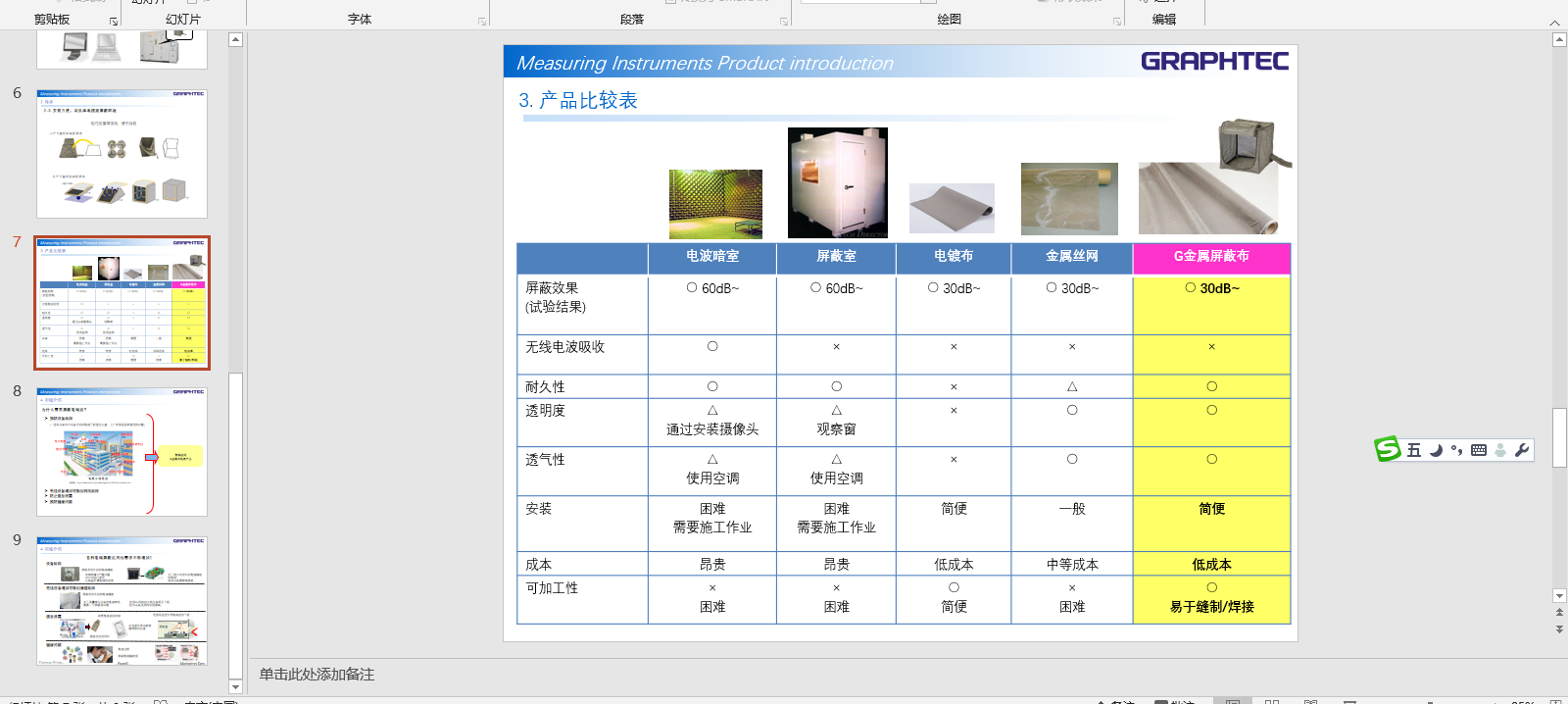Click the notes field 单击此处添加备注
The image size is (1568, 704).
(x=317, y=675)
